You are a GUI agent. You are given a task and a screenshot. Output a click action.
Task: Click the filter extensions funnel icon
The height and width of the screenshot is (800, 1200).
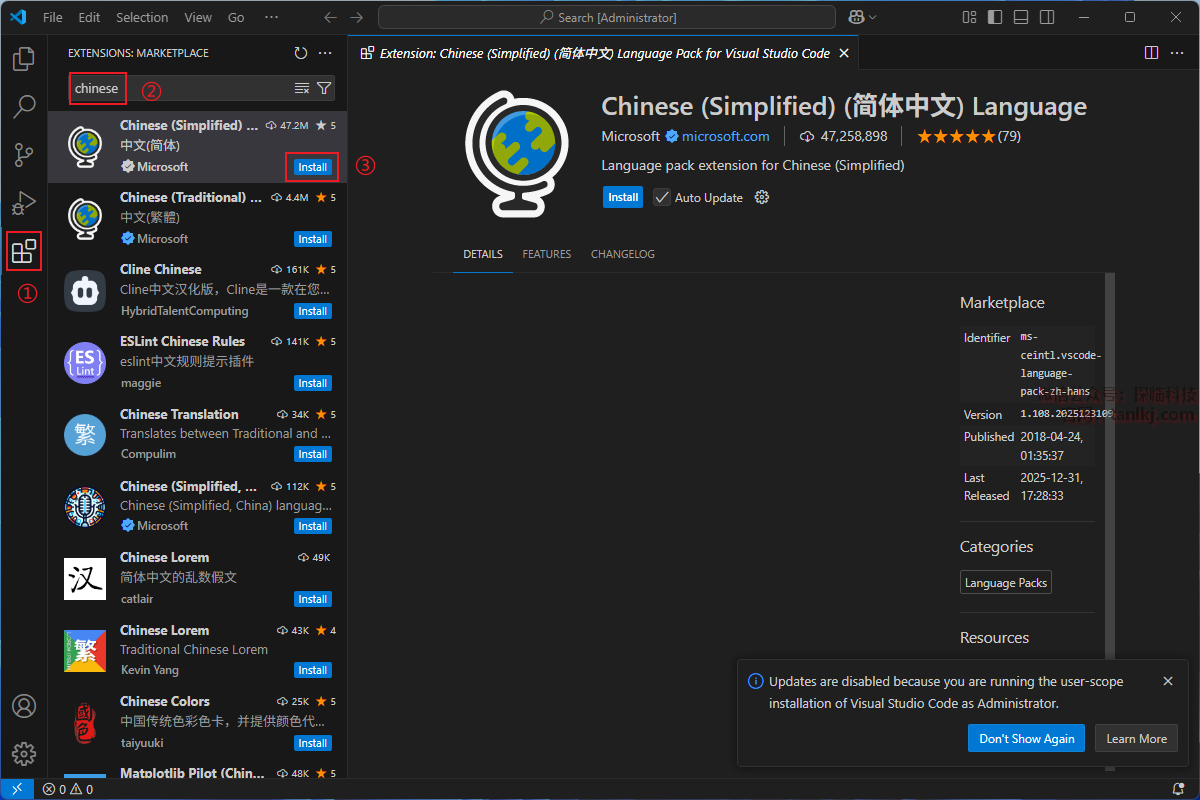[324, 88]
